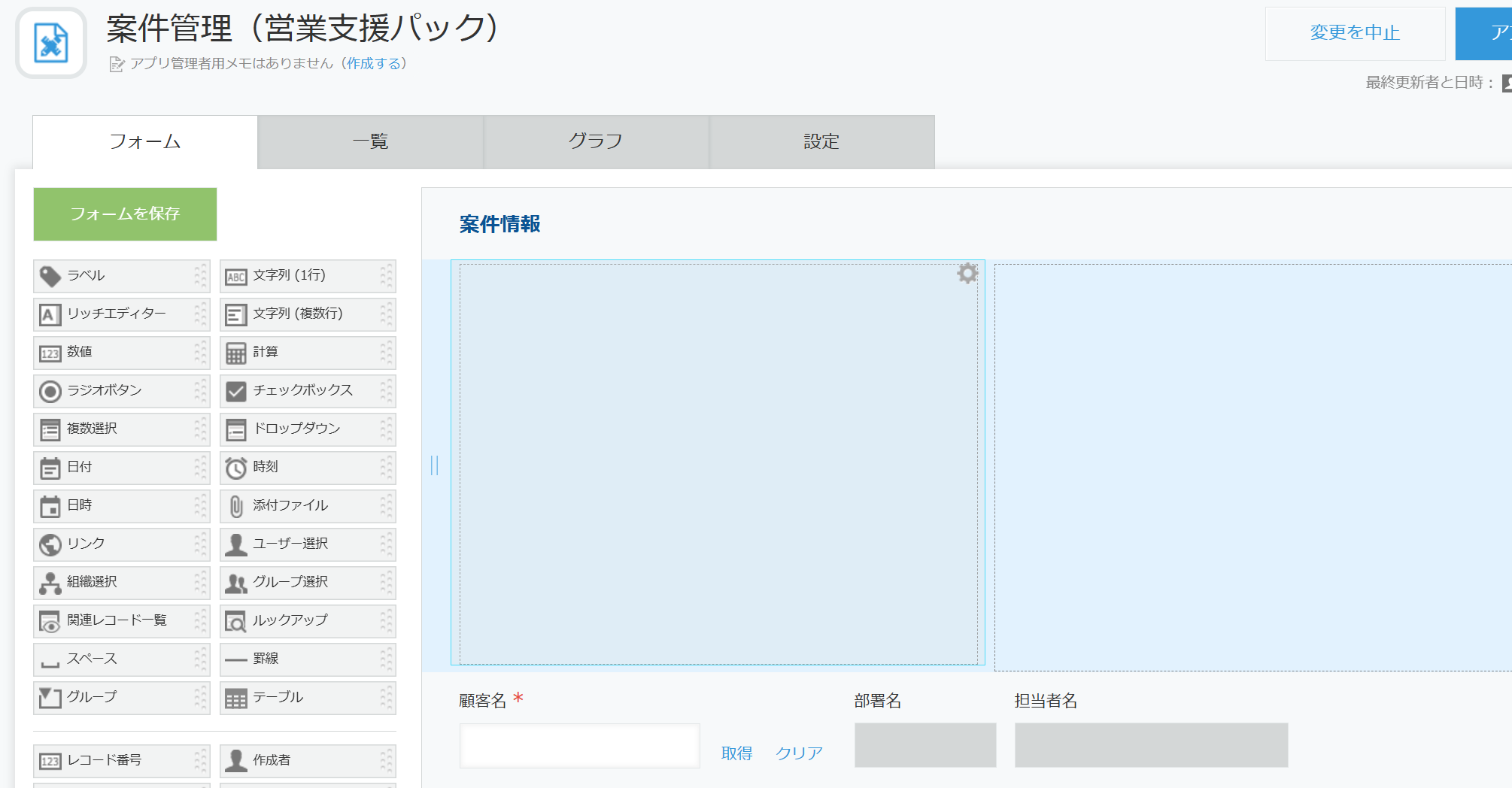
Task: Select the ラベル field icon
Action: (50, 277)
